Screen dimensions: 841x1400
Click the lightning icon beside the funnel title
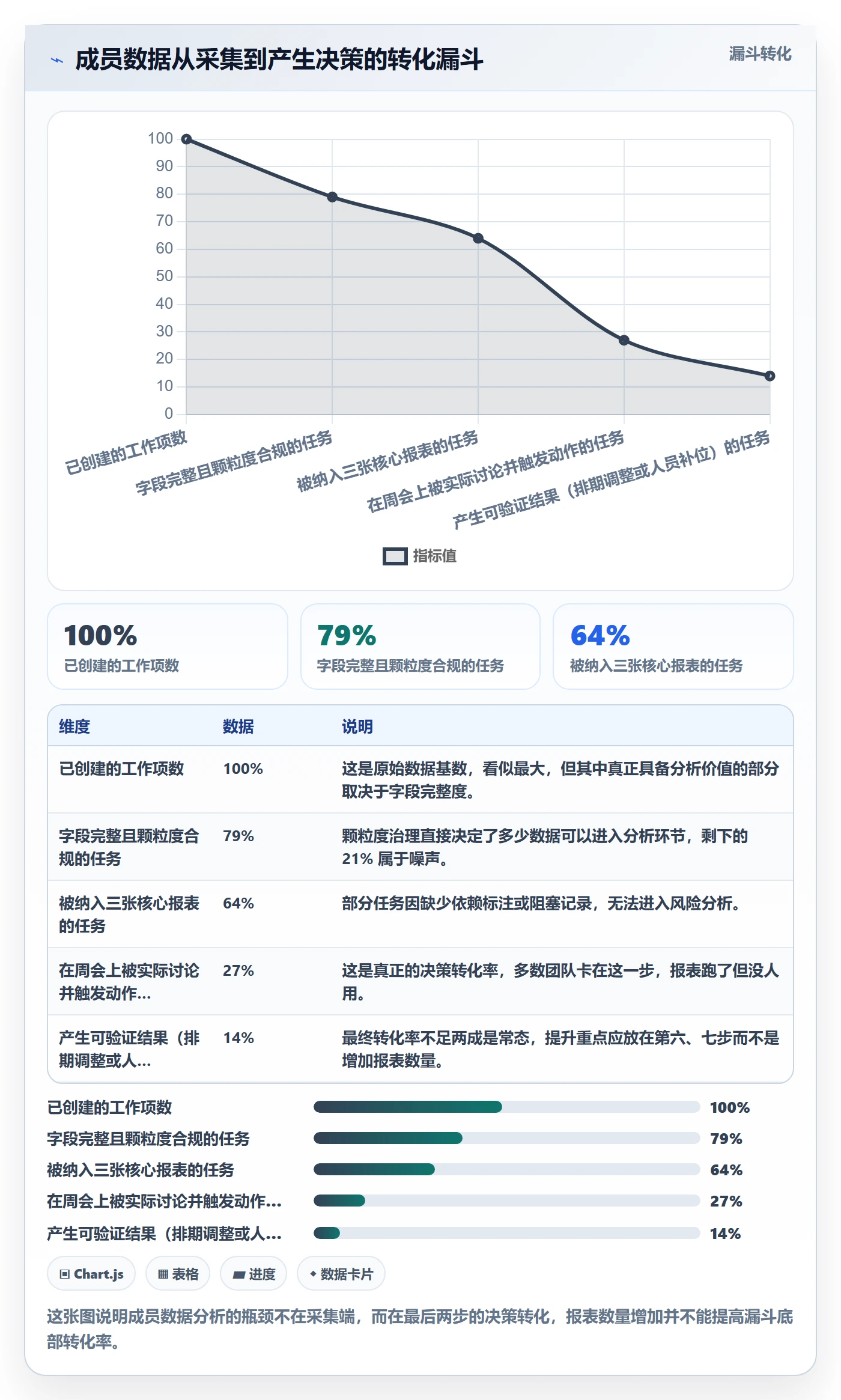point(56,60)
